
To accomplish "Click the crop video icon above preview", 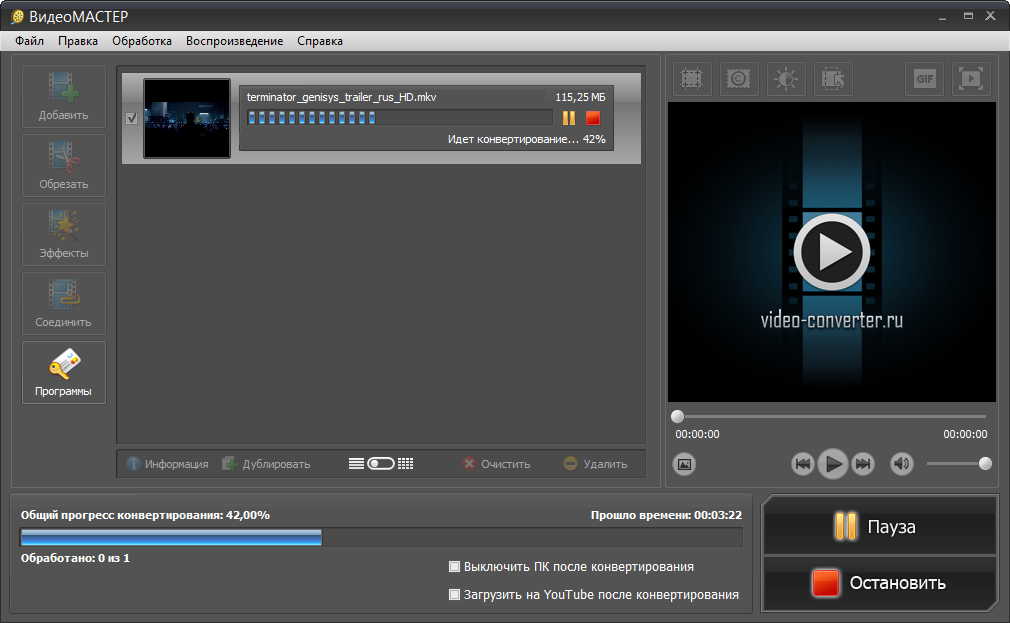I will coord(691,79).
